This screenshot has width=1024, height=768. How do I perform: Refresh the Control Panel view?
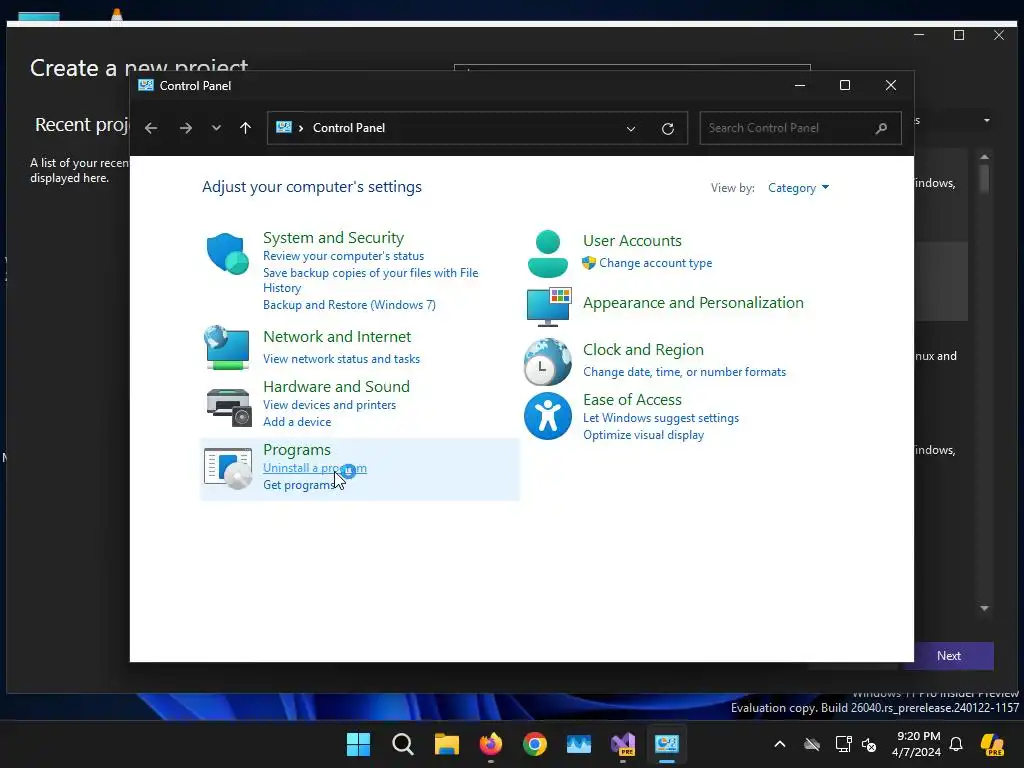(667, 129)
